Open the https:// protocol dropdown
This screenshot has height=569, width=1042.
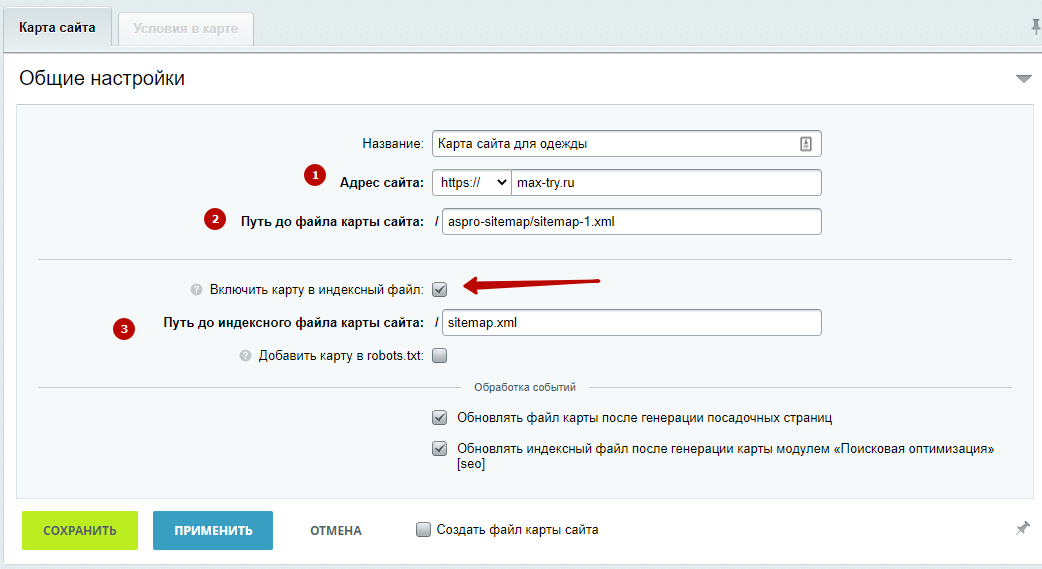(x=472, y=183)
